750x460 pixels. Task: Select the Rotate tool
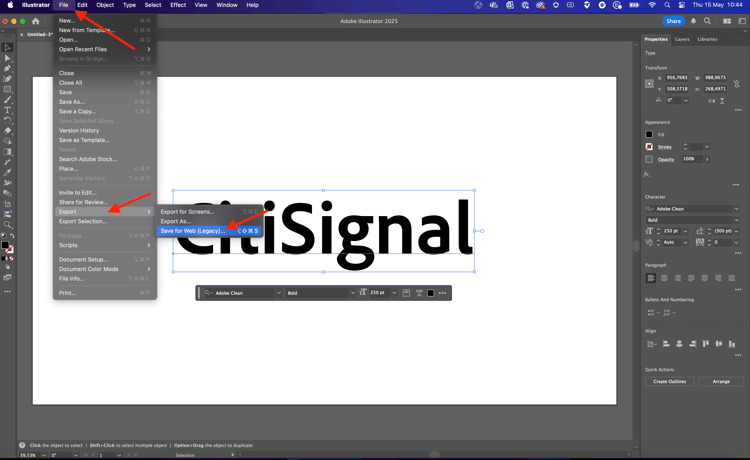pos(7,120)
